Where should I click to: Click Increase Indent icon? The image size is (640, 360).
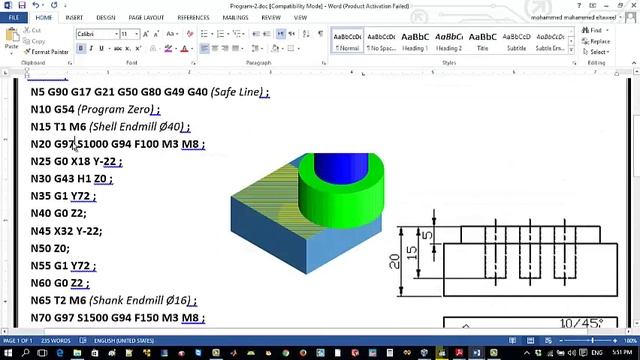[x=267, y=34]
